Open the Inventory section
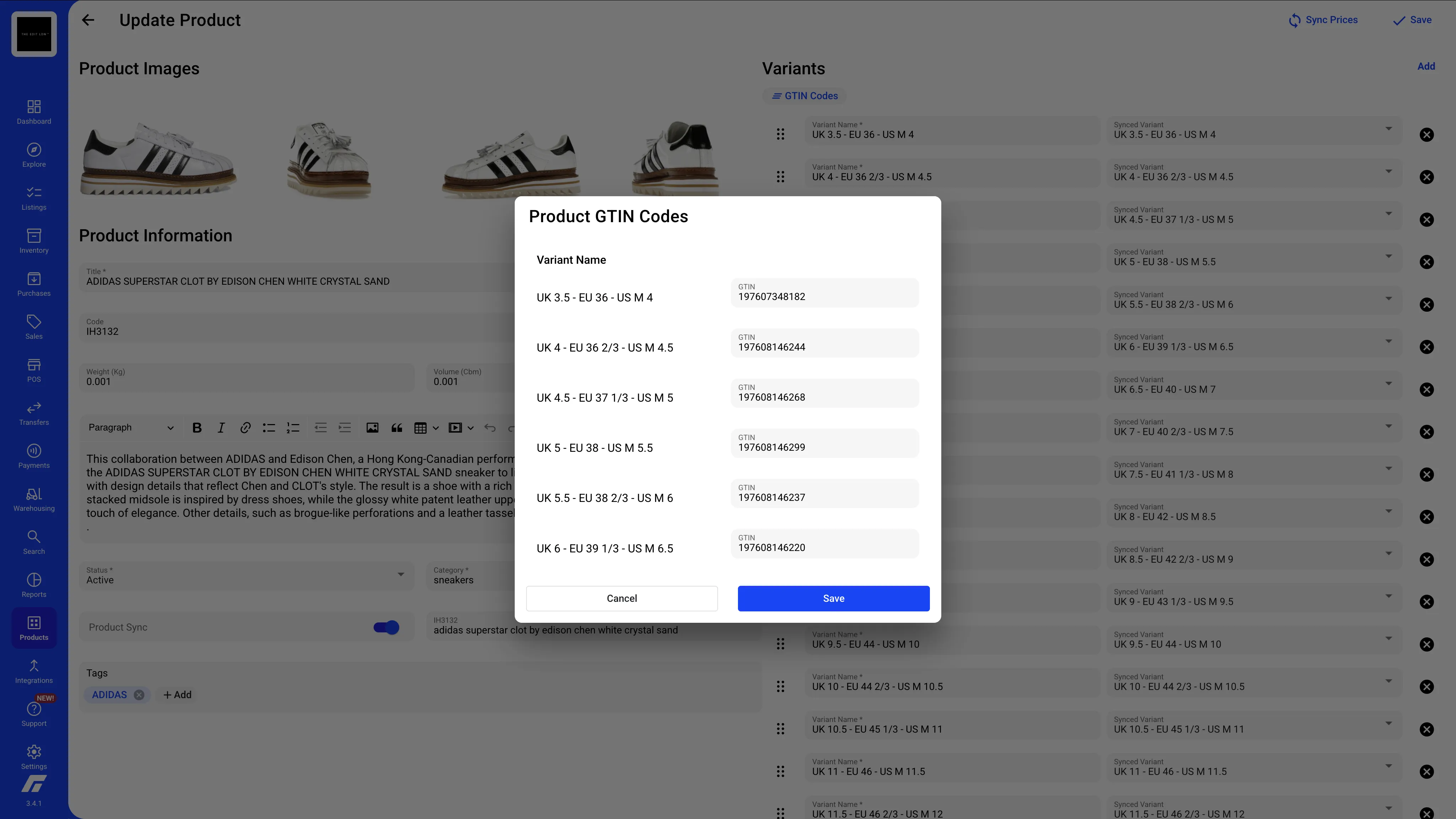1456x819 pixels. point(34,240)
